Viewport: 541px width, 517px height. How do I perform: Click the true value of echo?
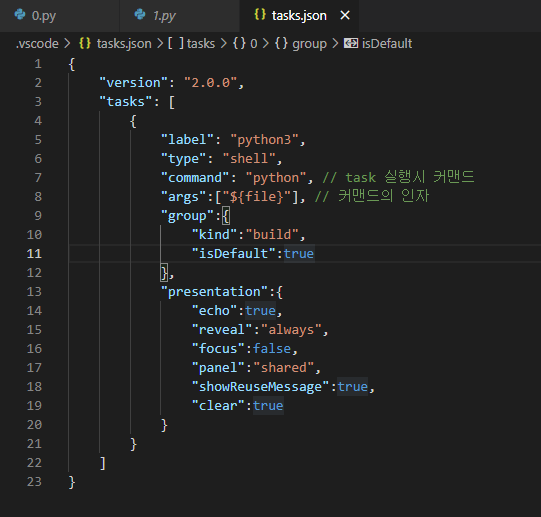[260, 311]
